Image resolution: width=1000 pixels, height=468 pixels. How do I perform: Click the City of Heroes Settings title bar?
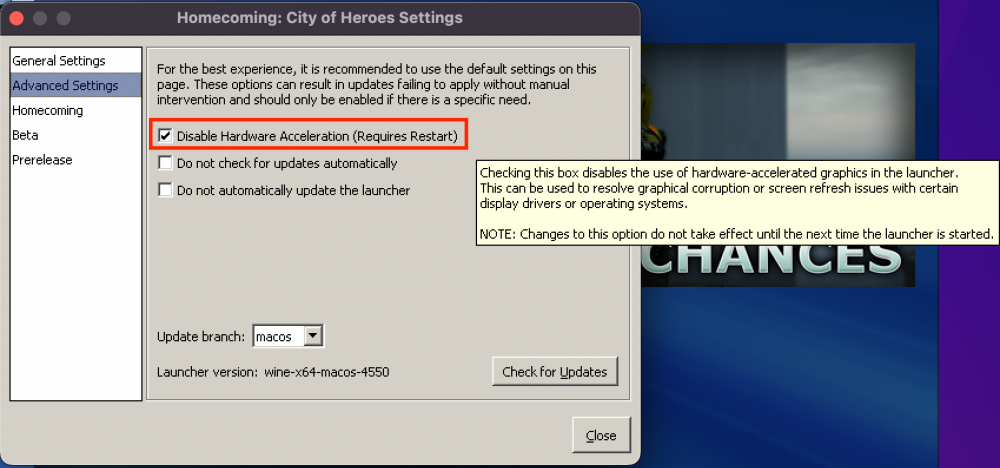pos(320,18)
